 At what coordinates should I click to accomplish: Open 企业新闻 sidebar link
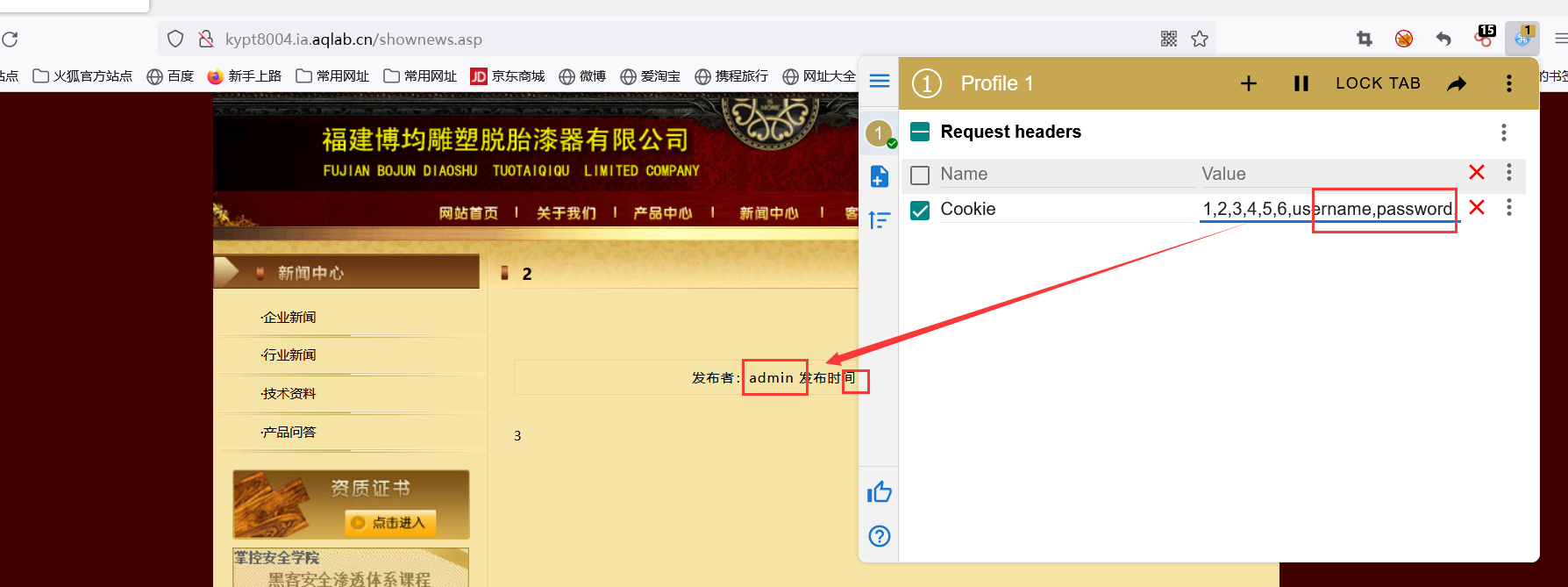(x=289, y=318)
